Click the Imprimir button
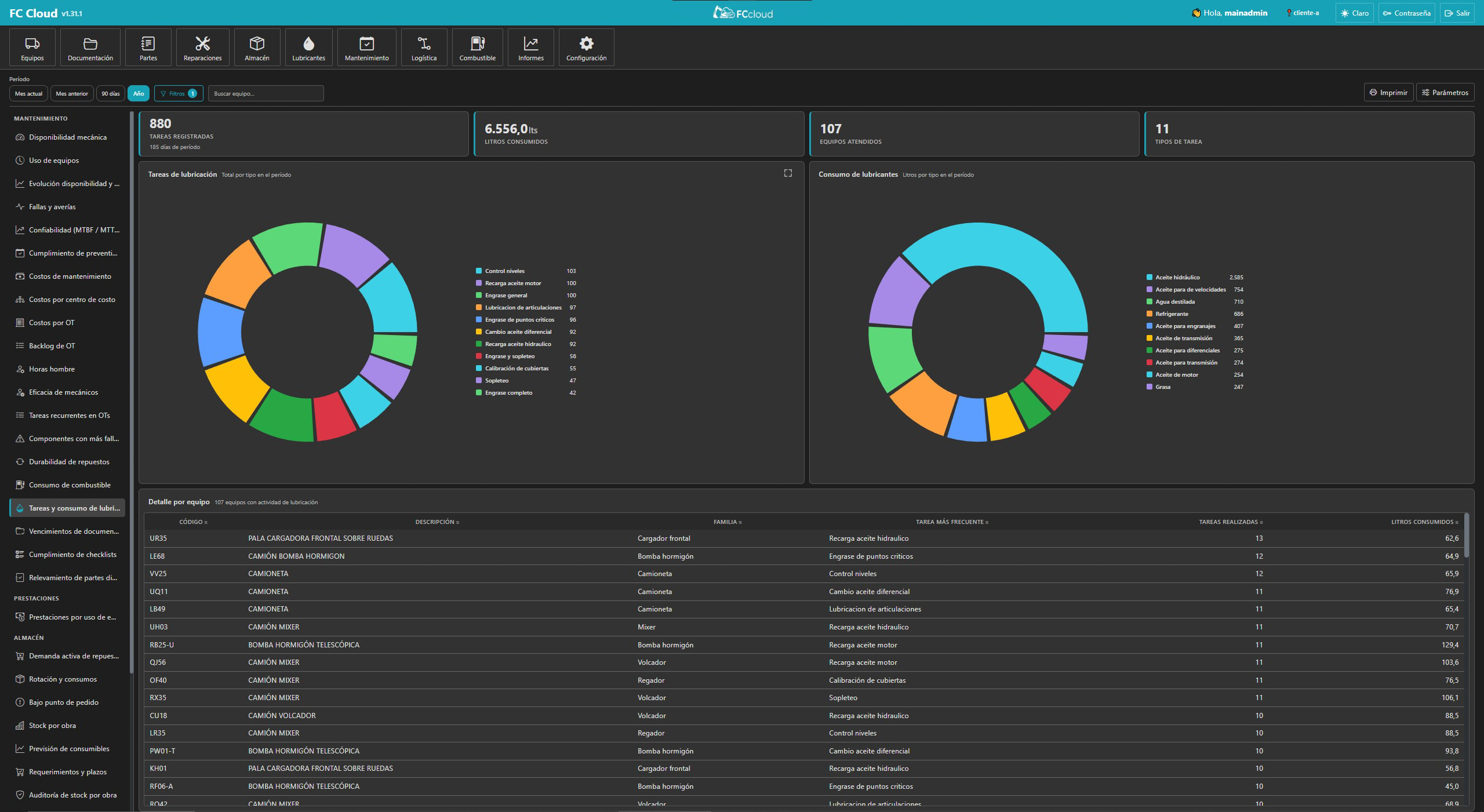This screenshot has height=812, width=1484. (1388, 93)
